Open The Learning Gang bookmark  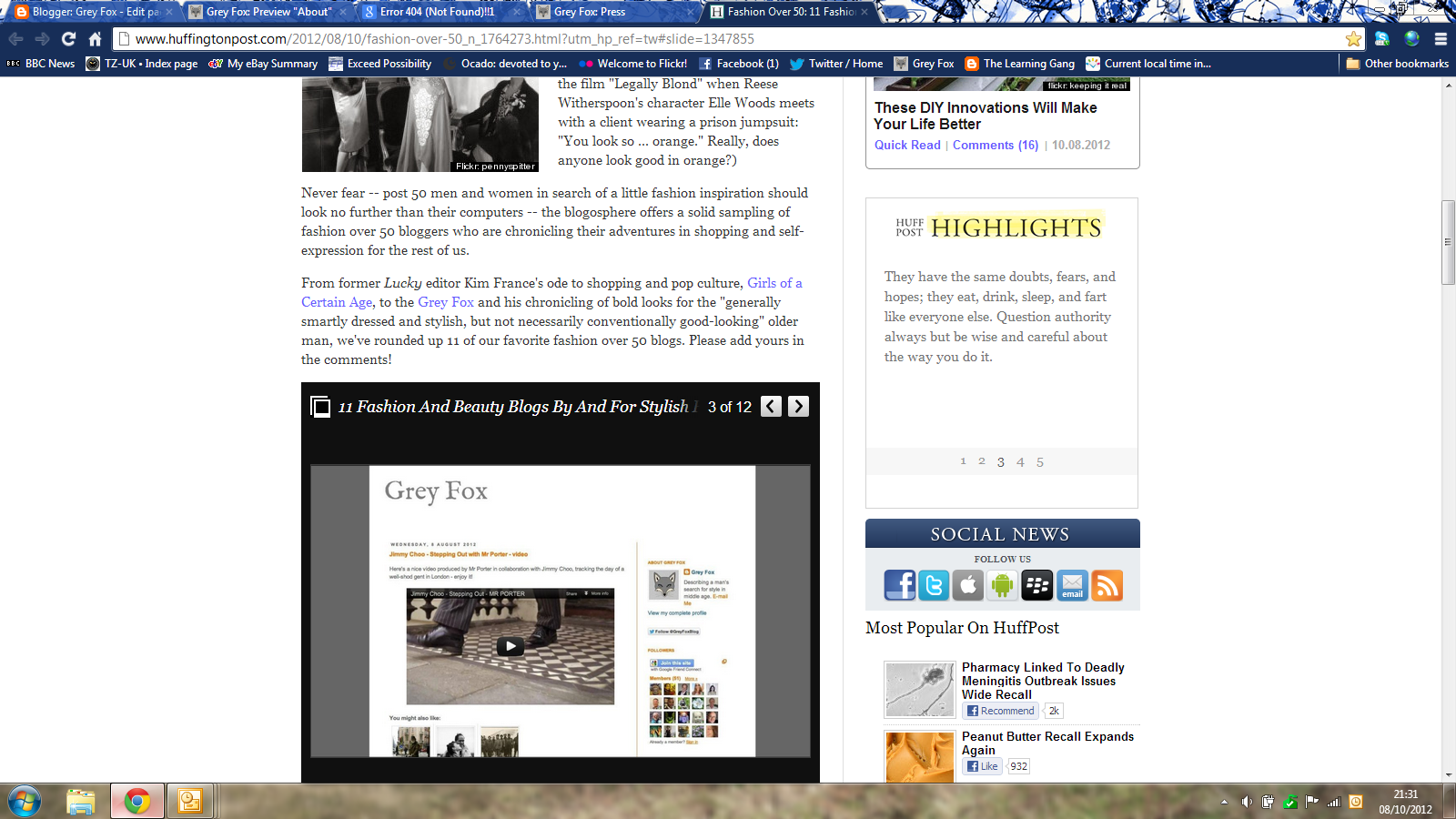(1020, 64)
